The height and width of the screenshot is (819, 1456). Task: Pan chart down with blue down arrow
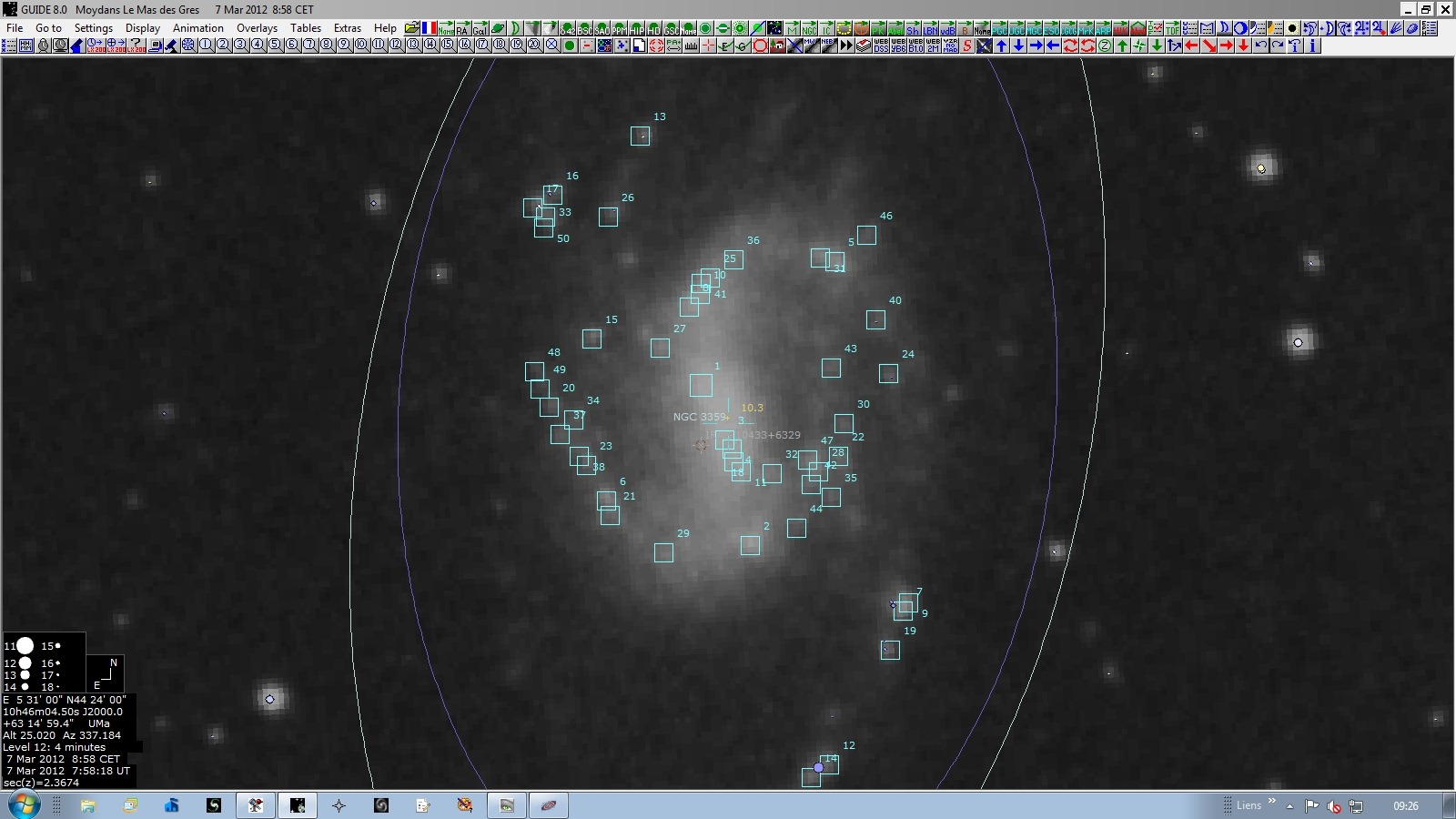click(x=1018, y=45)
